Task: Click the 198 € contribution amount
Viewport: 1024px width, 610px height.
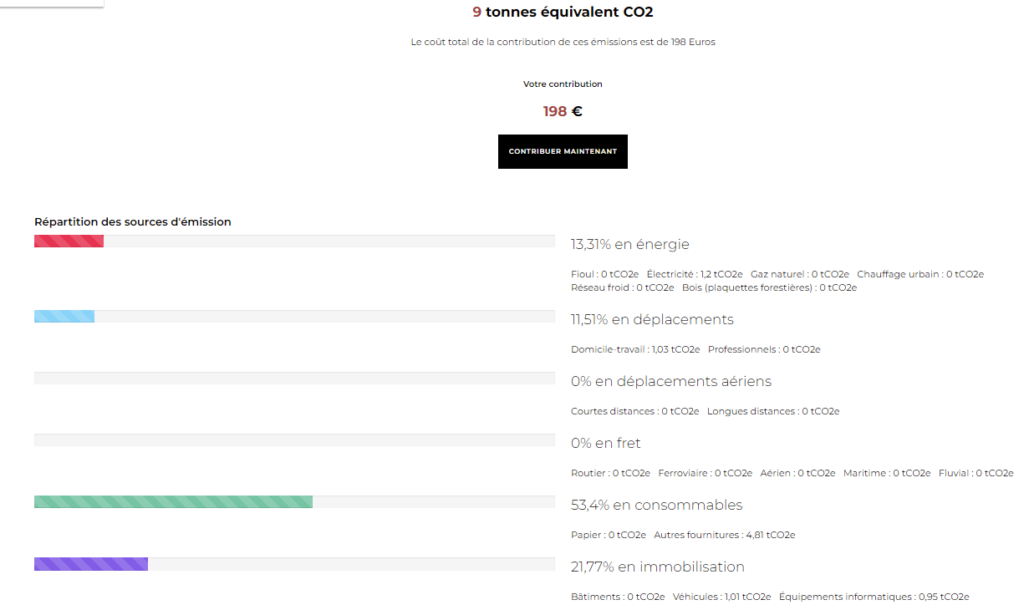Action: click(562, 111)
